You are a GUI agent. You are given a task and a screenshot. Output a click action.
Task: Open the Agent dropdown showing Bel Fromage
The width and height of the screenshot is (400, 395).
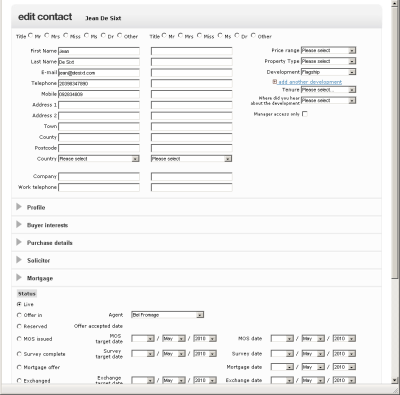pyautogui.click(x=168, y=315)
